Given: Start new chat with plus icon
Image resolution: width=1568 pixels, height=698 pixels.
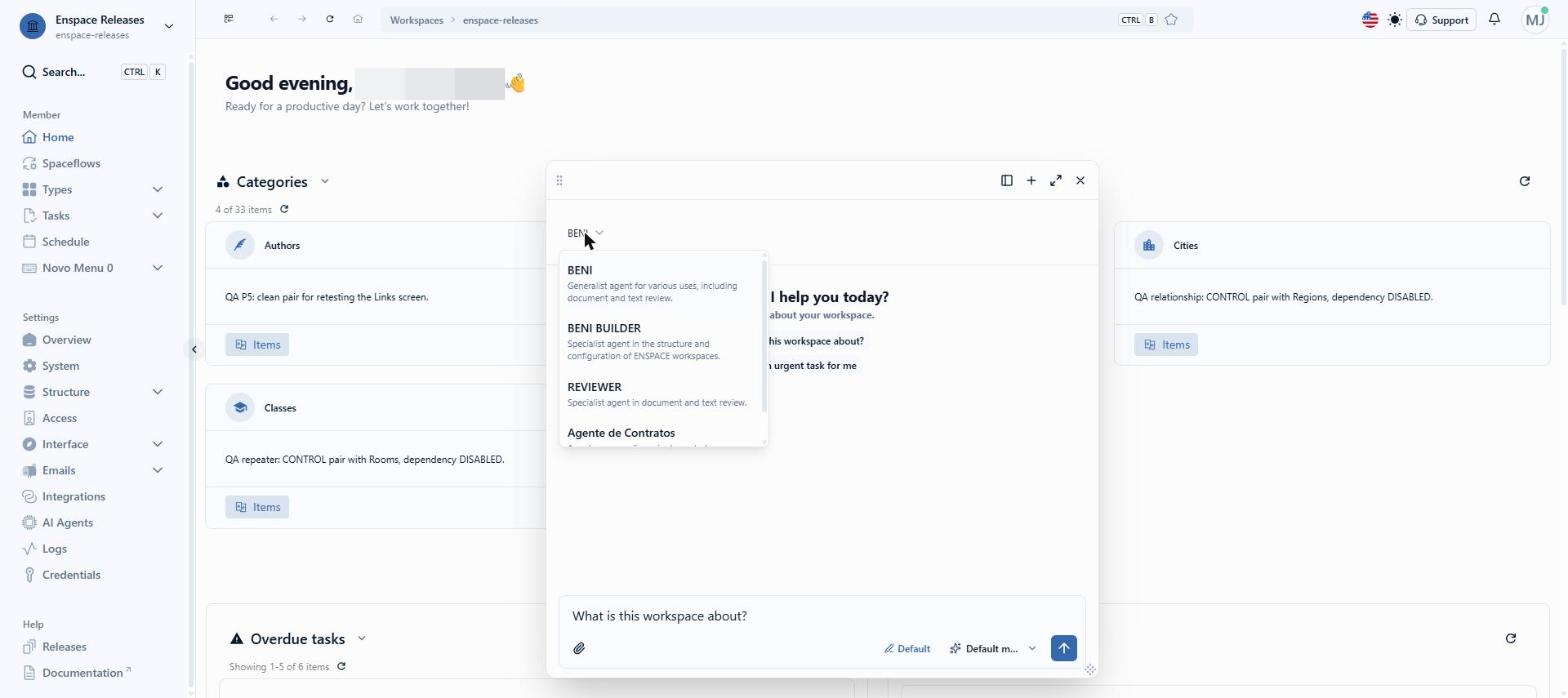Looking at the screenshot, I should [1031, 180].
